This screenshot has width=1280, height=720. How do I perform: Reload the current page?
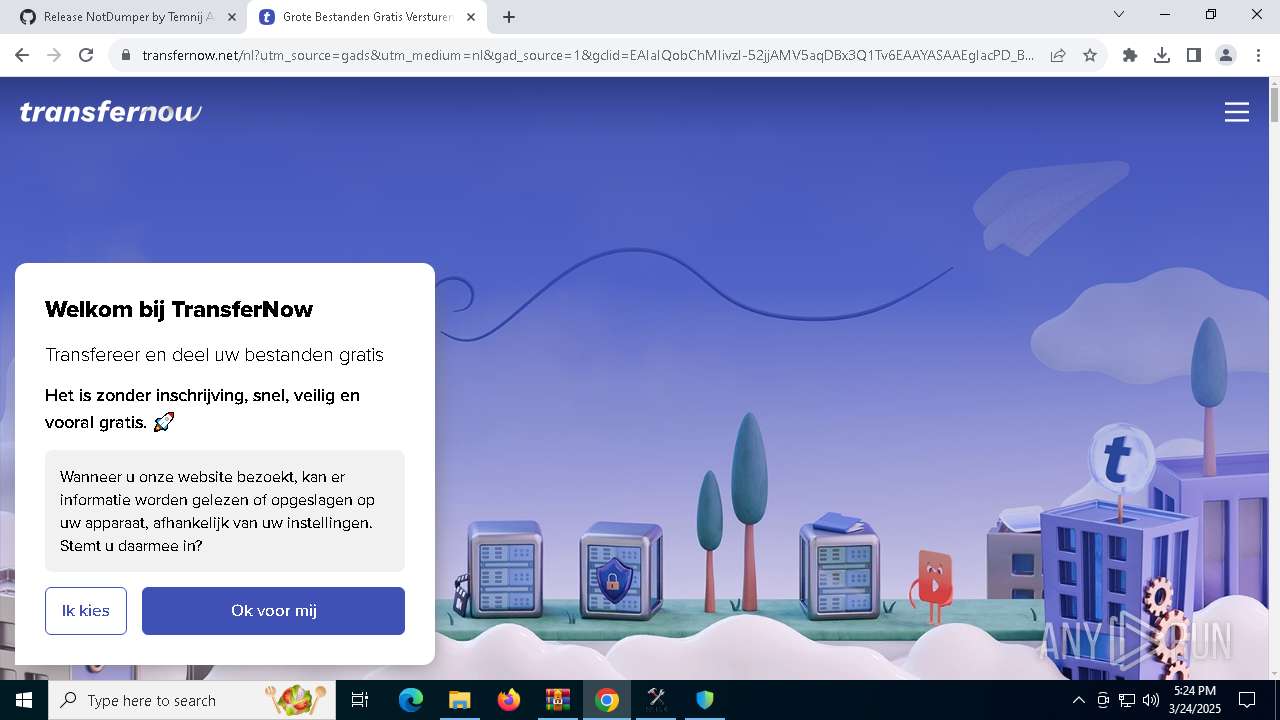click(x=86, y=56)
